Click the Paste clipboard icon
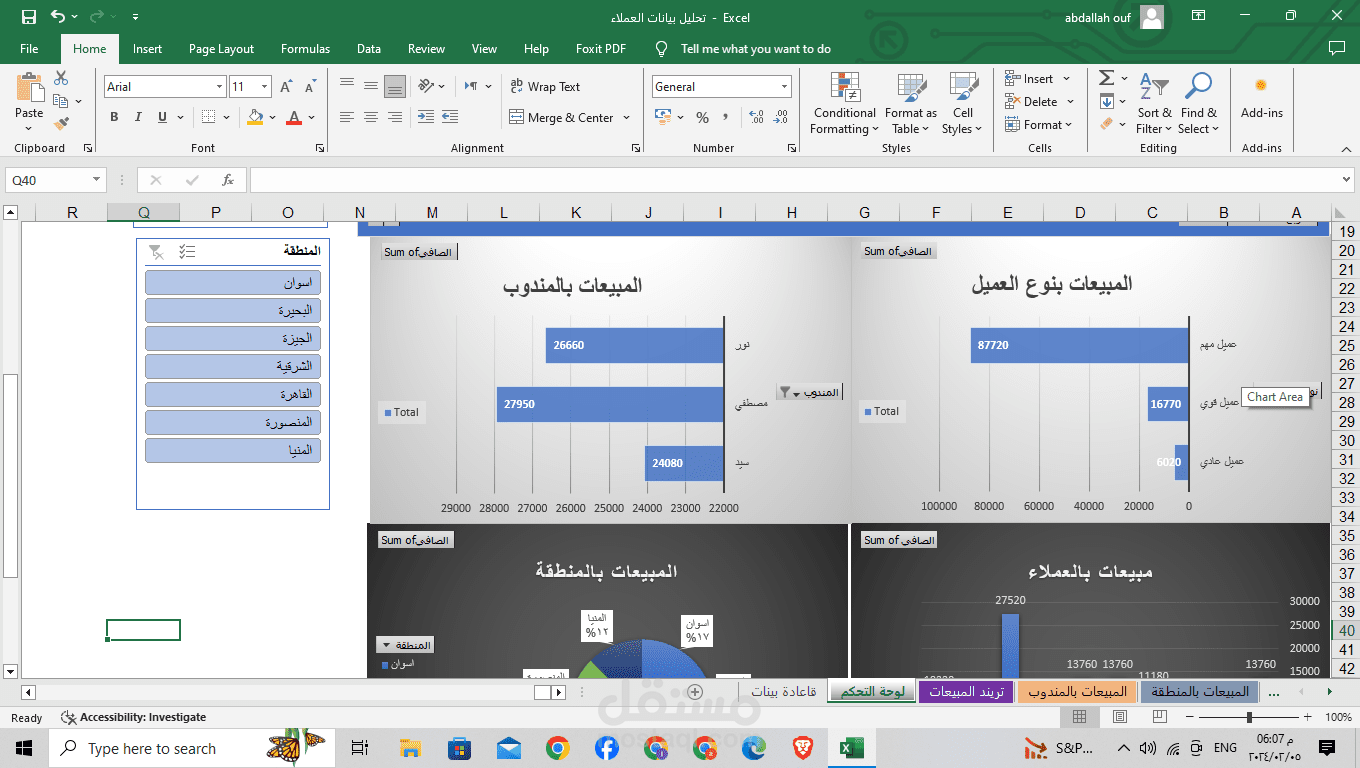Viewport: 1360px width, 768px height. click(29, 88)
